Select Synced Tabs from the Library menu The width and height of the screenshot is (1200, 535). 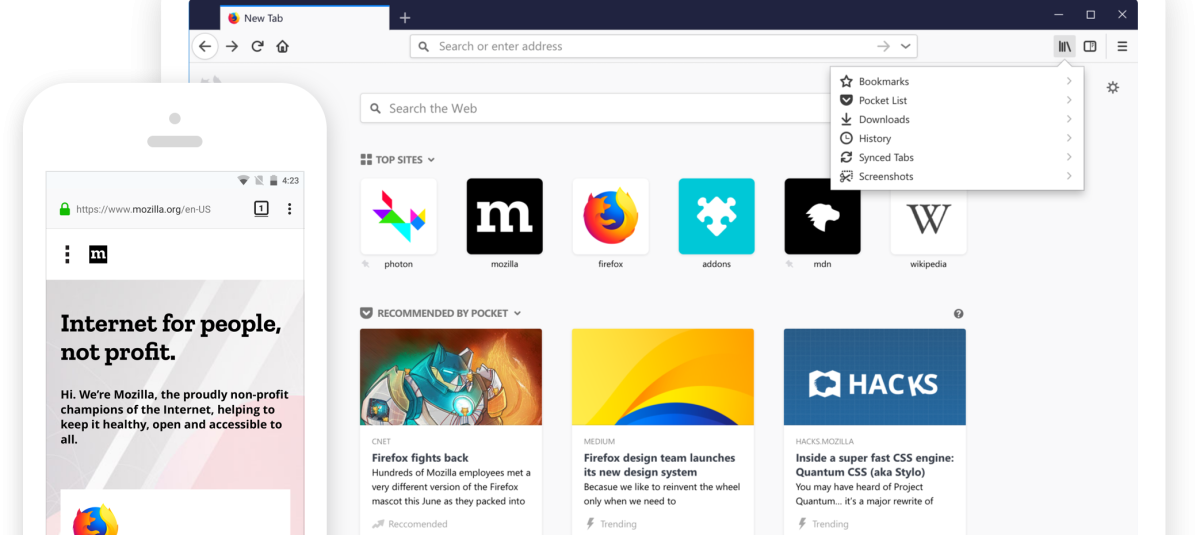(x=886, y=158)
